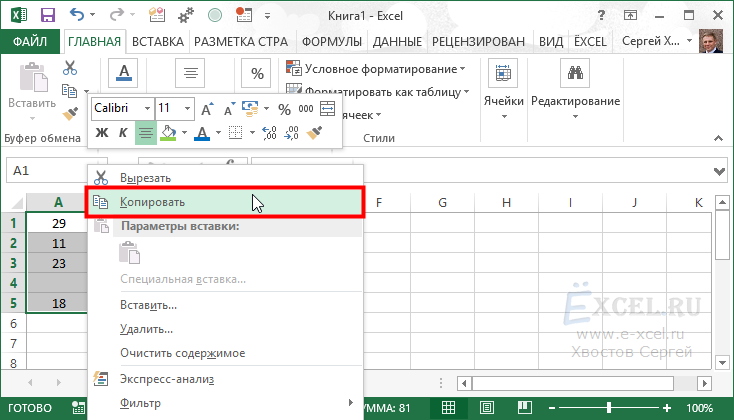Switch to the ФОРМУЛЫ tab
The width and height of the screenshot is (734, 420).
(x=331, y=42)
